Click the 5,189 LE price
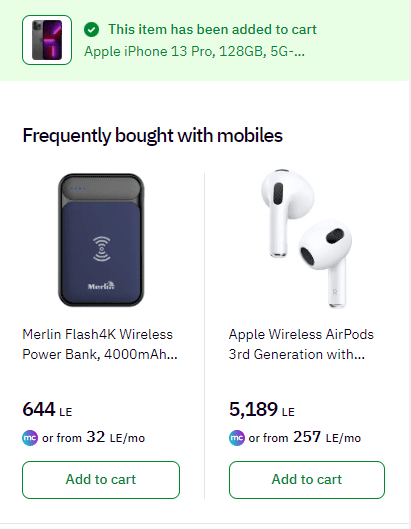Image resolution: width=411 pixels, height=529 pixels. pos(262,410)
